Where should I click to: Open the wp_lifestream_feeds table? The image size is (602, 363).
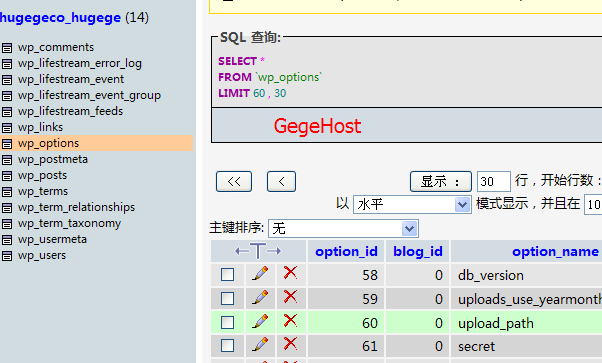[x=70, y=111]
